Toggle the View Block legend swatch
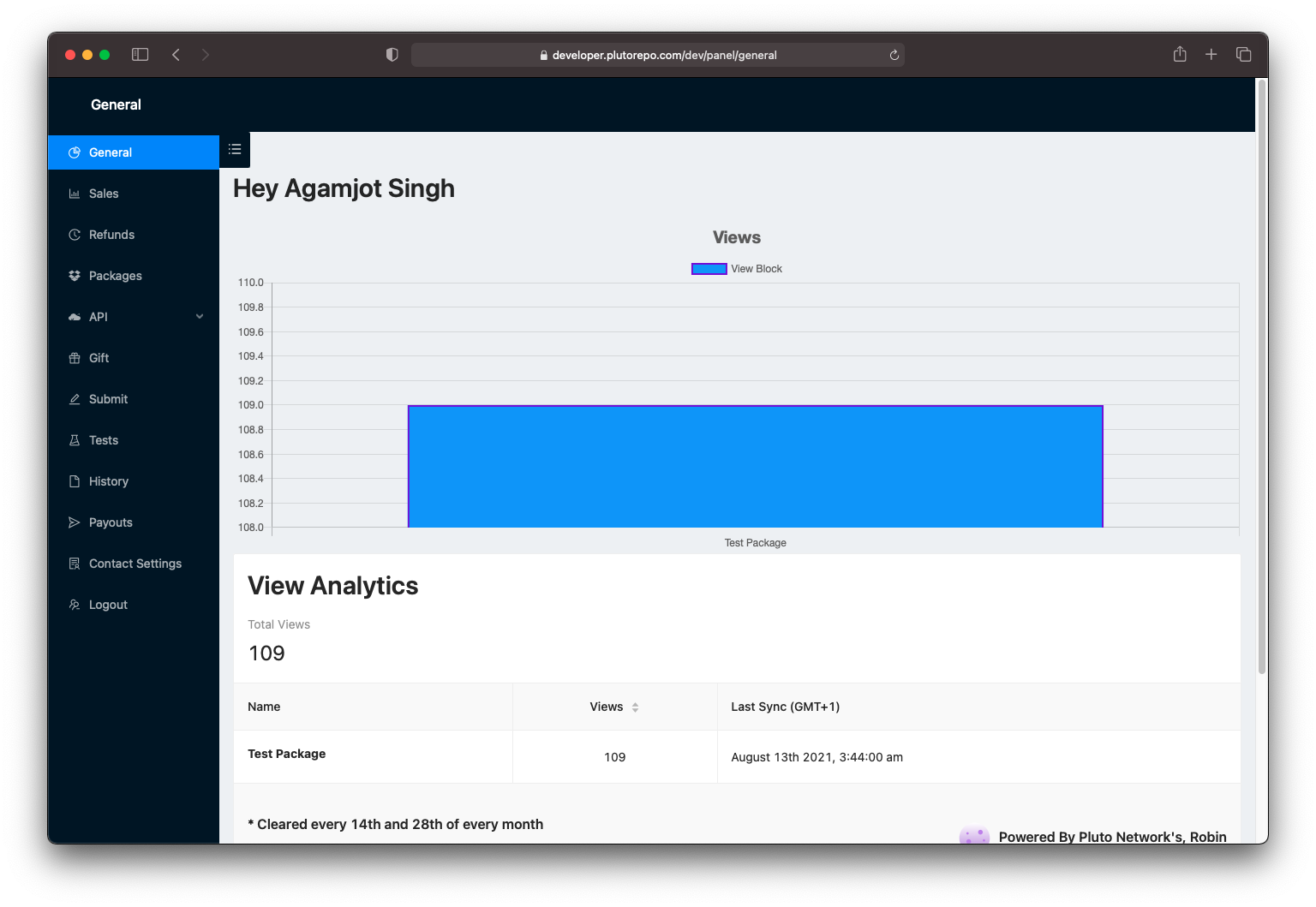 pos(709,269)
